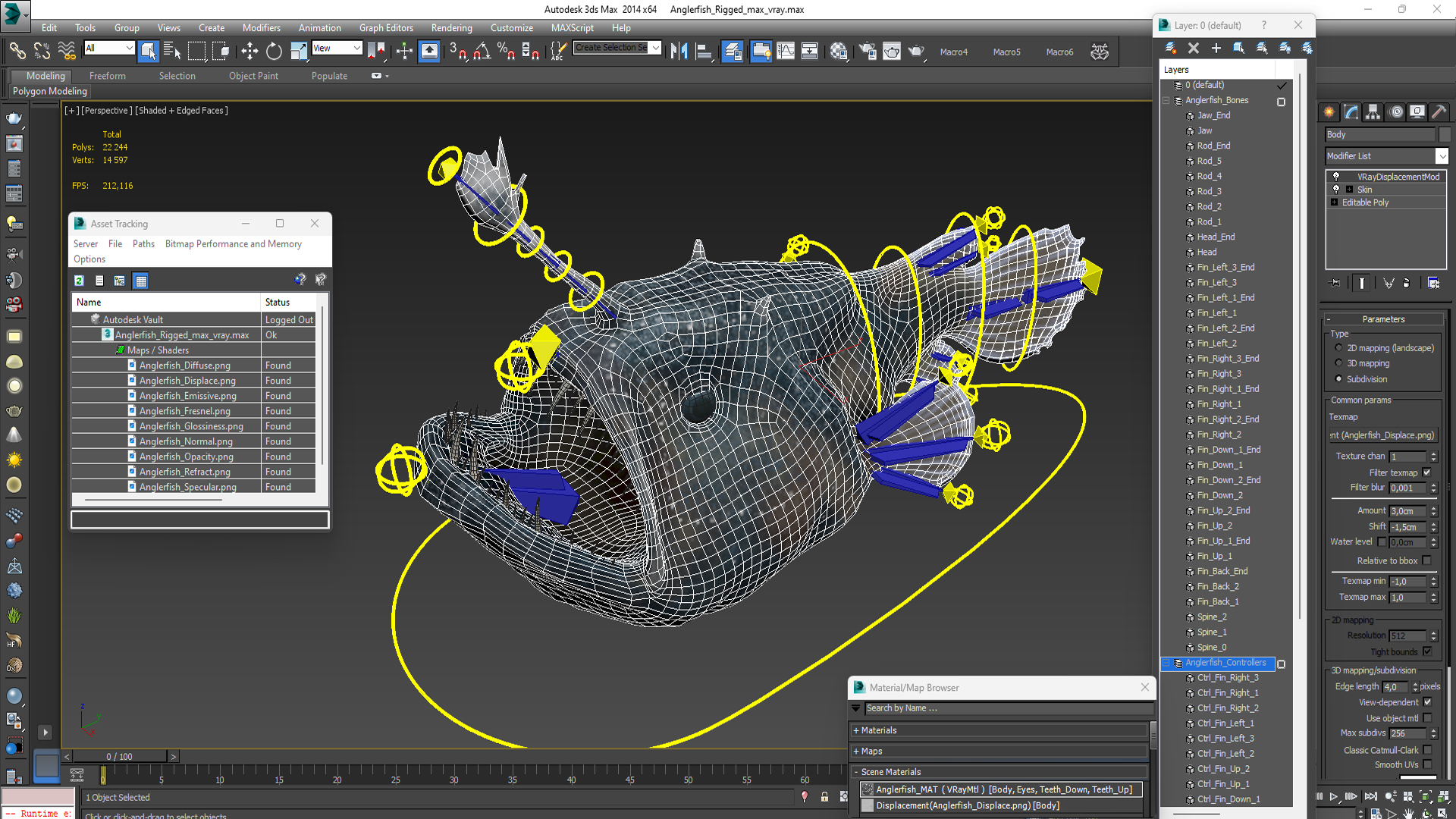Open the Material Editor icon

point(839,51)
